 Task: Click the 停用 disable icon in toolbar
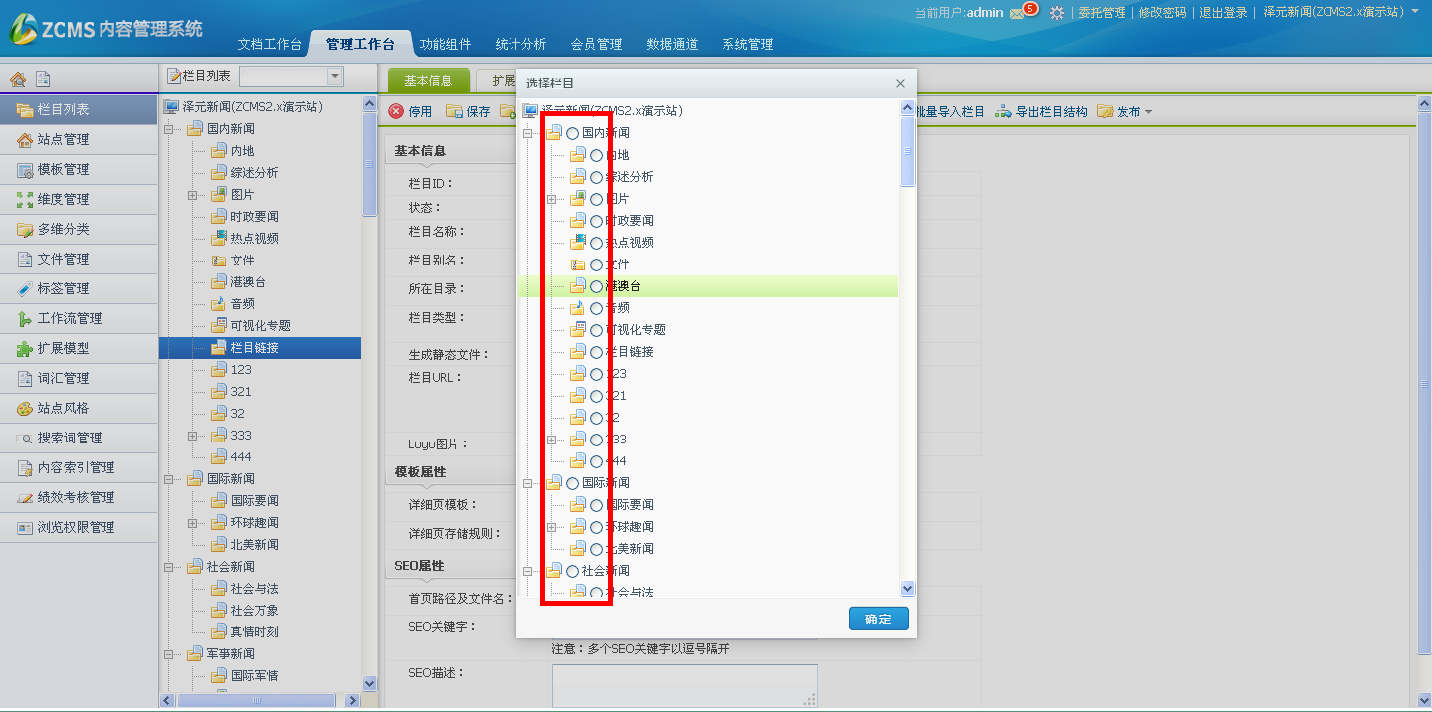point(397,111)
